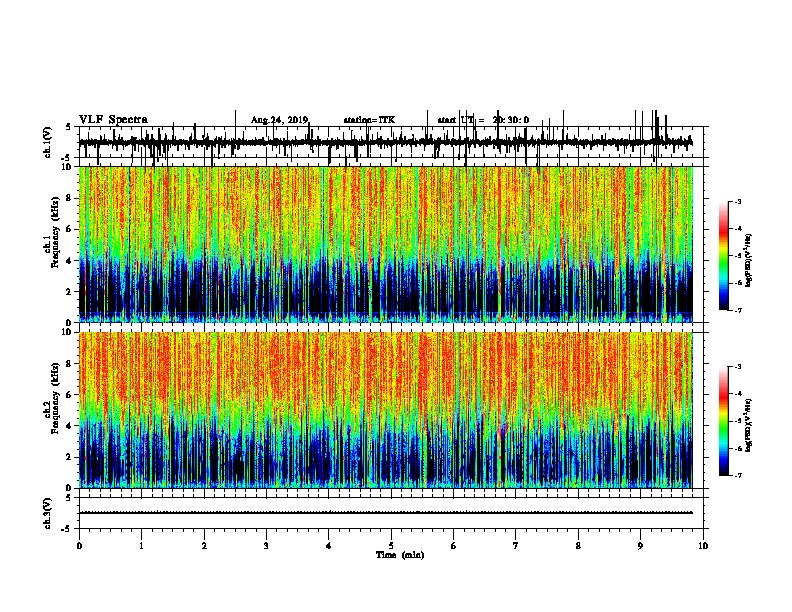Viewport: 792px width, 612px height.
Task: Click the ch.2 colorbar log(PSD) label
Action: pyautogui.click(x=748, y=425)
